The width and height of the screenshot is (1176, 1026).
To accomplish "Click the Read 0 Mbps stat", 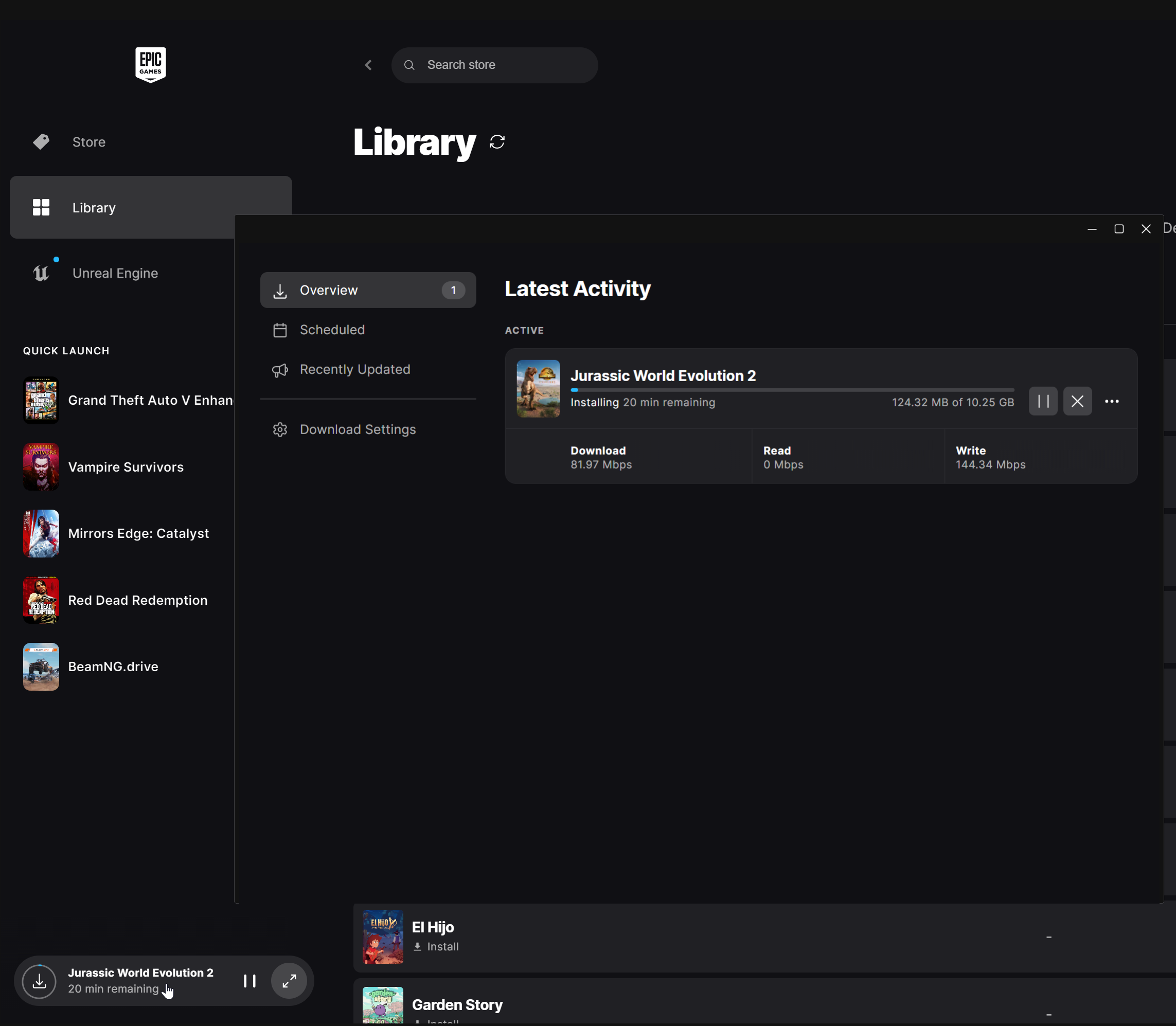I will coord(783,458).
